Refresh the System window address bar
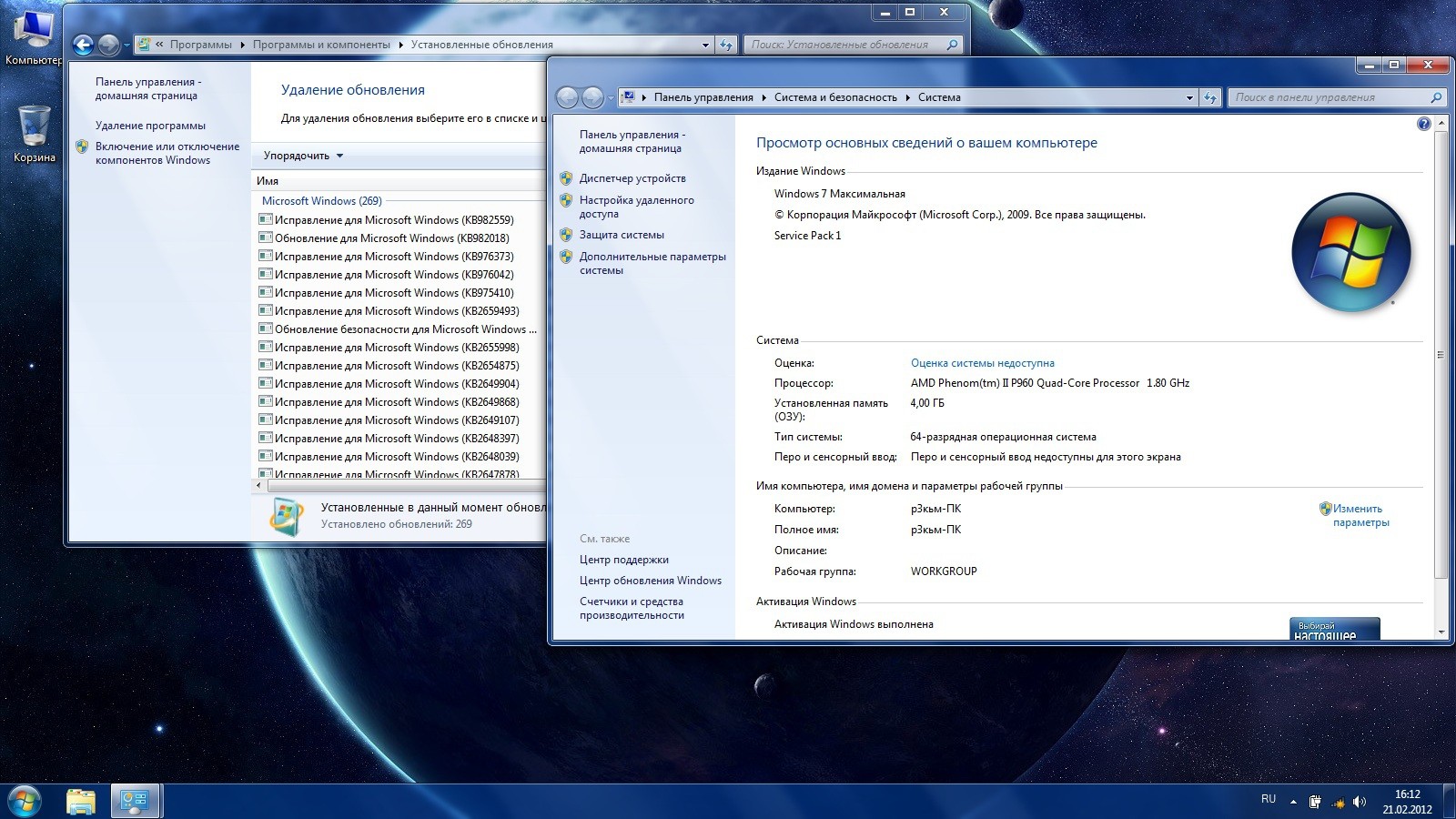 coord(1209,97)
